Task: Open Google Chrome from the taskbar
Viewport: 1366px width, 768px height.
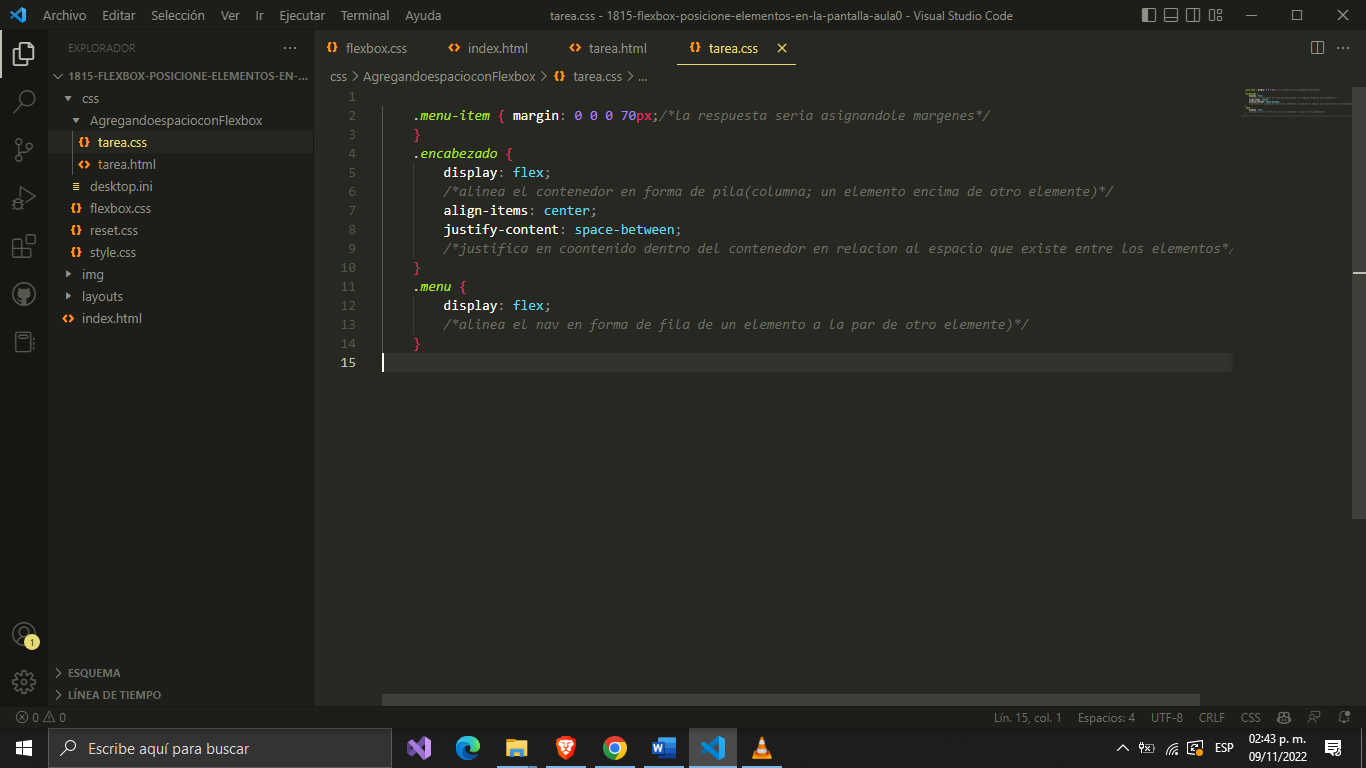Action: 615,748
